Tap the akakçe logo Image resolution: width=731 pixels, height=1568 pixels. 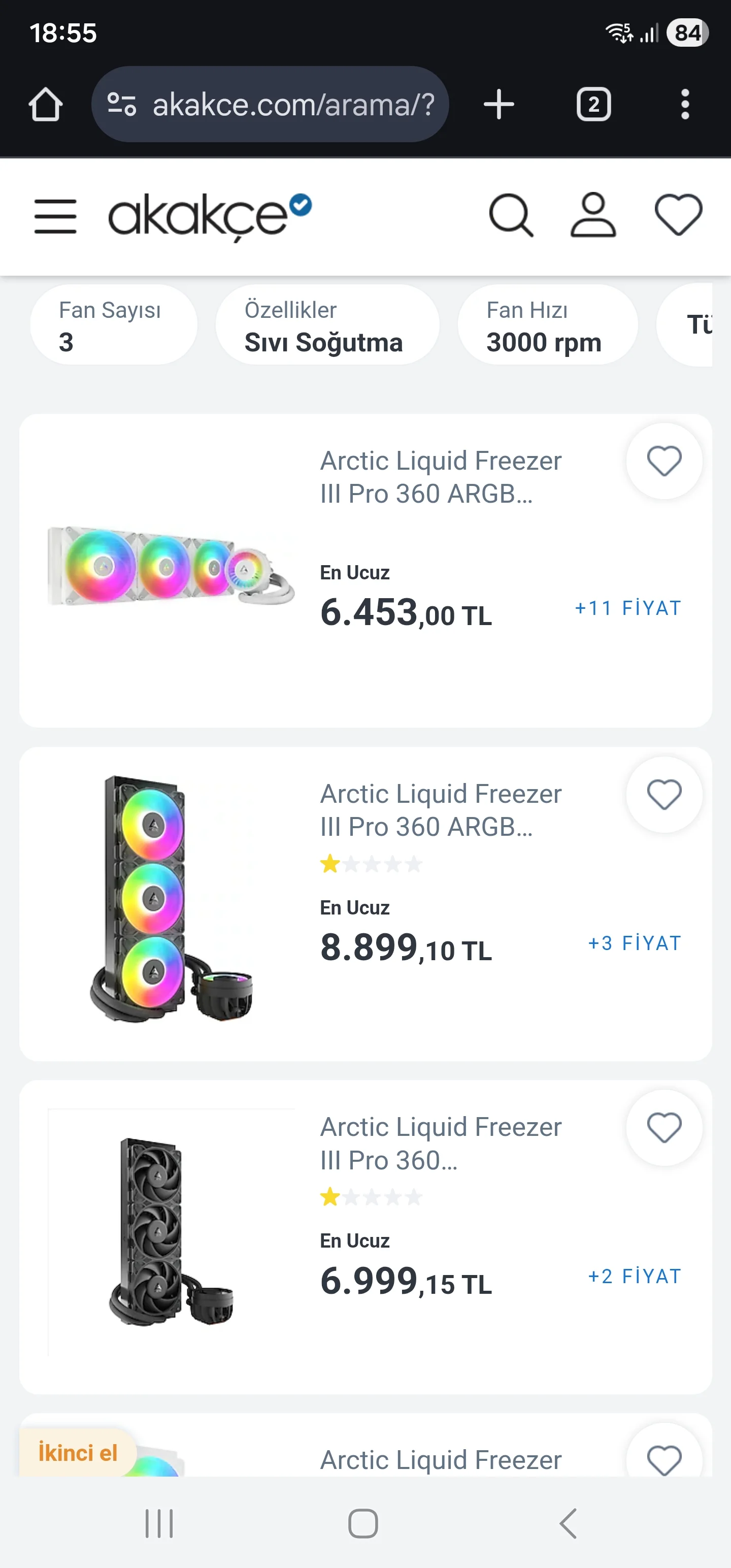click(209, 216)
